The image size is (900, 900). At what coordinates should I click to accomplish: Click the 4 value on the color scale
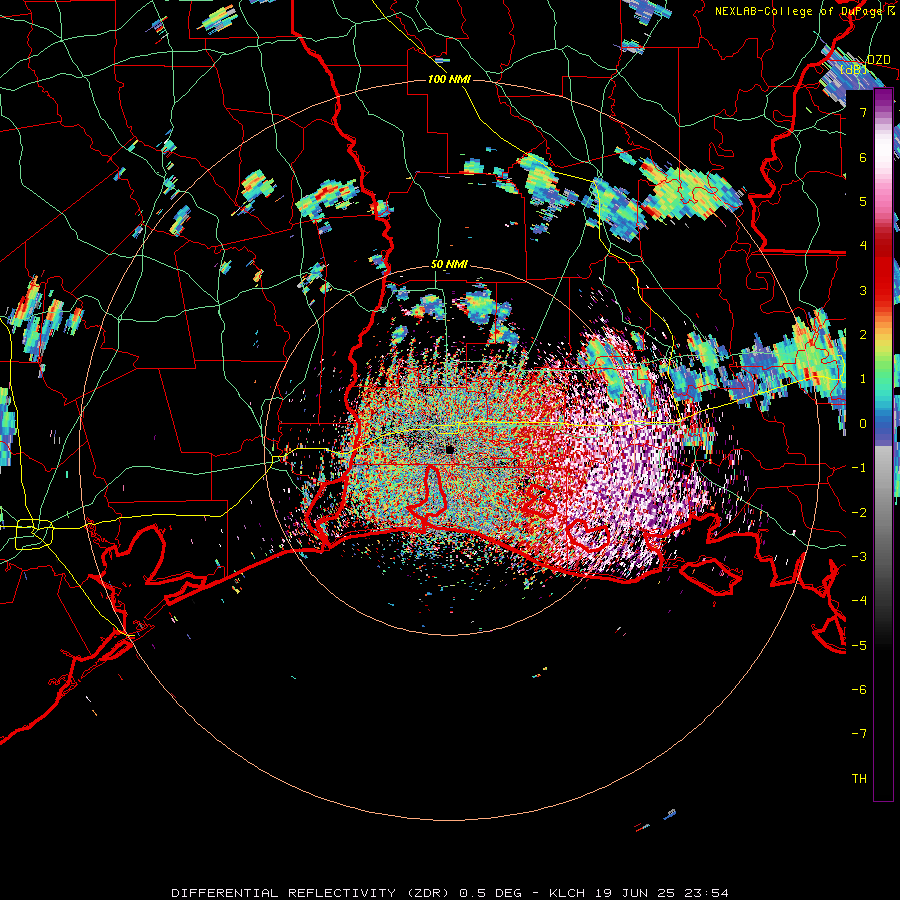click(863, 246)
